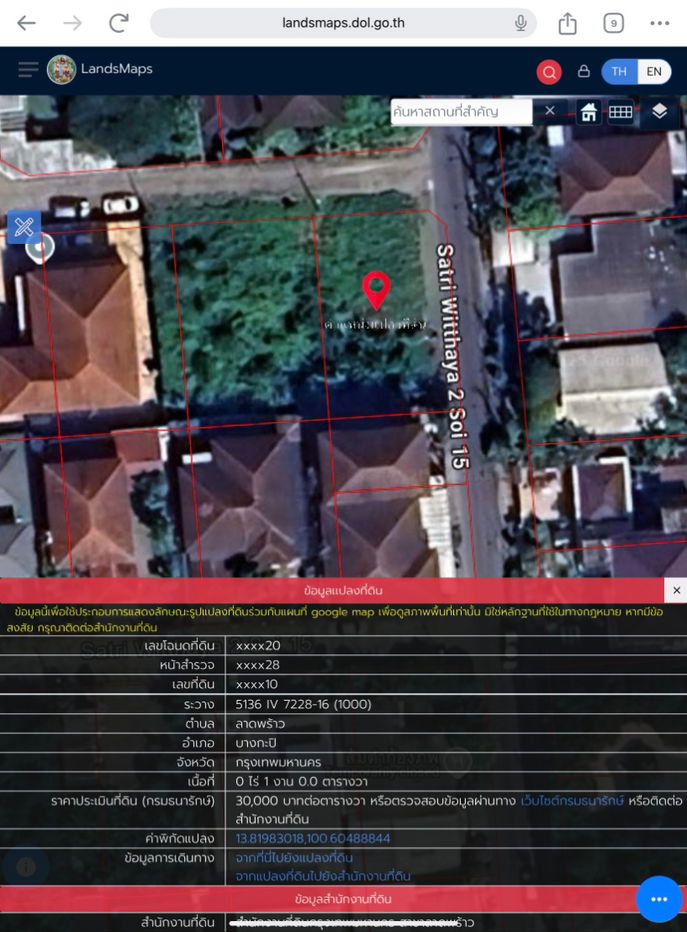This screenshot has width=687, height=932.
Task: Tap the blue floating more-options button
Action: (x=659, y=899)
